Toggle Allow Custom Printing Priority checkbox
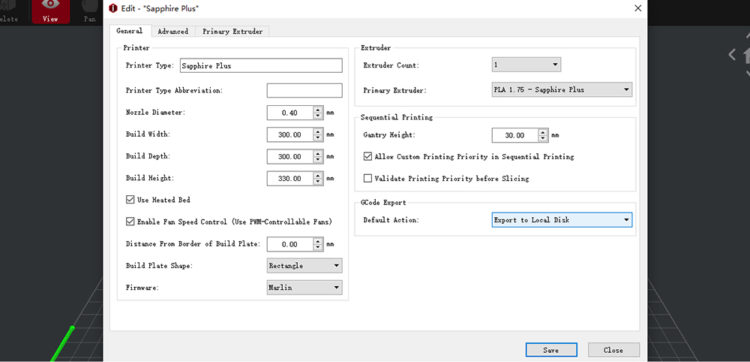Image resolution: width=750 pixels, height=362 pixels. coord(368,156)
